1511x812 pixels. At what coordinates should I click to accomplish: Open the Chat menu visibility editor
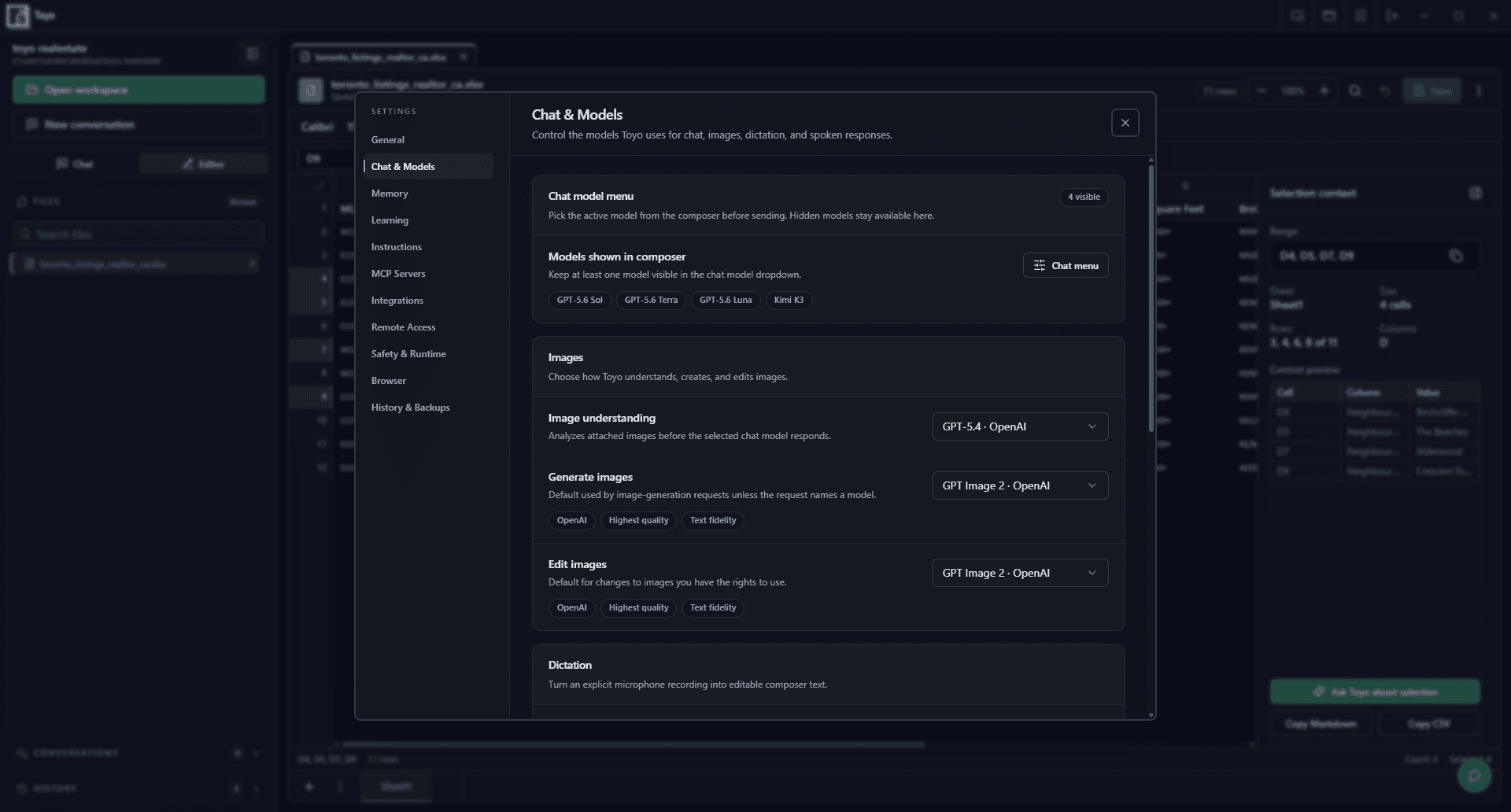click(x=1066, y=265)
